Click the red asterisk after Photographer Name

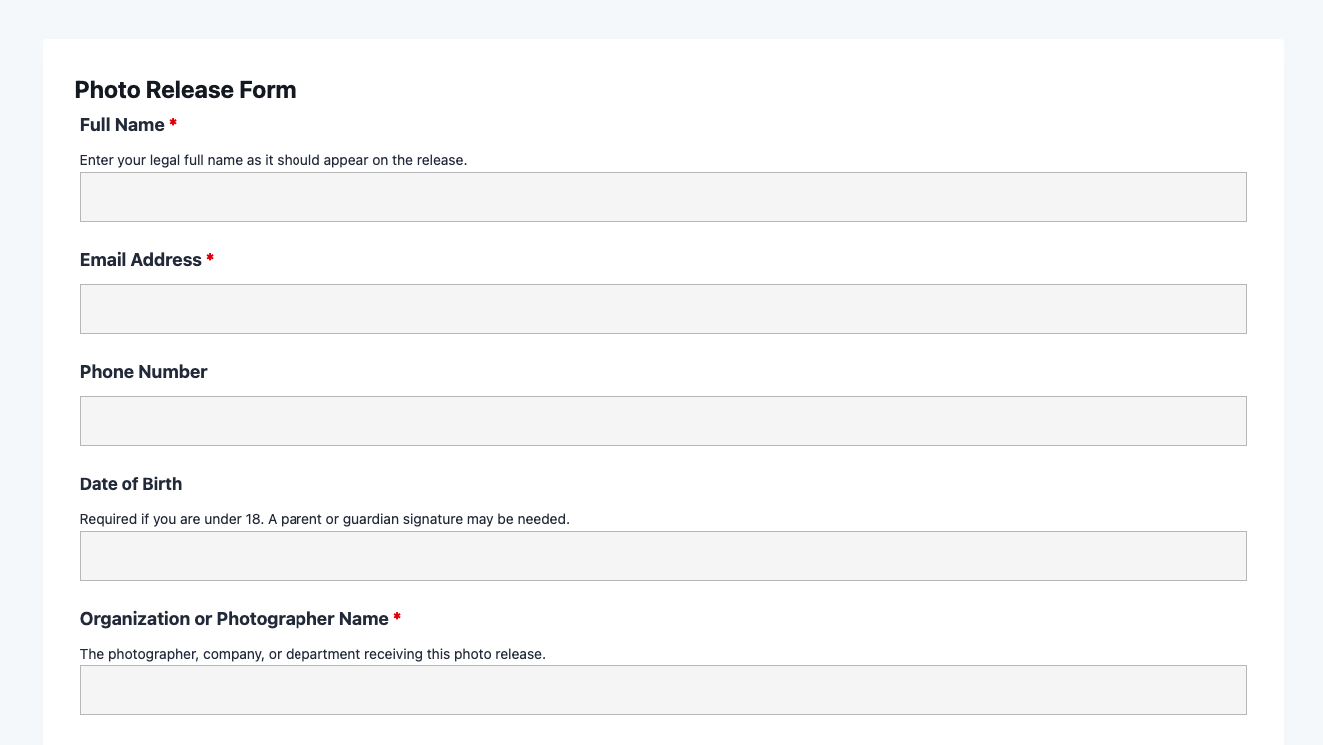397,619
